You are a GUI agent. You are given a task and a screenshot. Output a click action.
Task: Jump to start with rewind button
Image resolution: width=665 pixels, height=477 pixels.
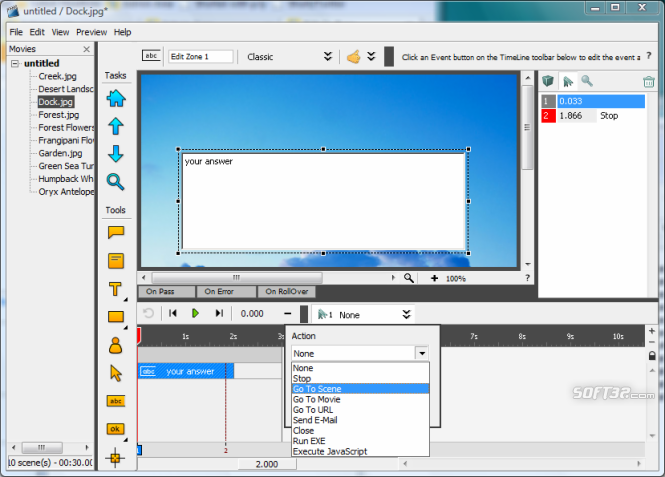pyautogui.click(x=173, y=313)
